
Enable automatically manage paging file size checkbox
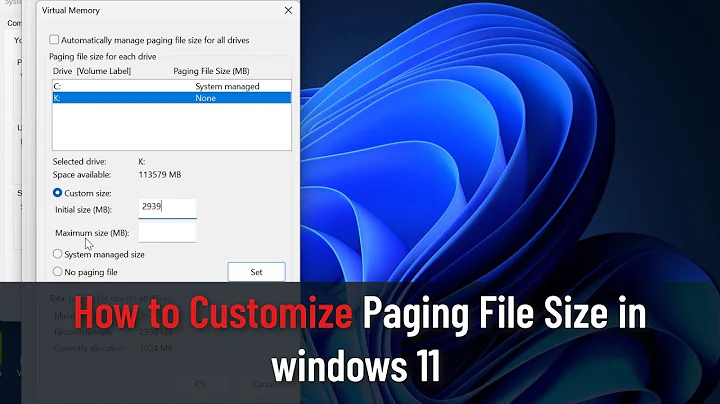point(54,39)
